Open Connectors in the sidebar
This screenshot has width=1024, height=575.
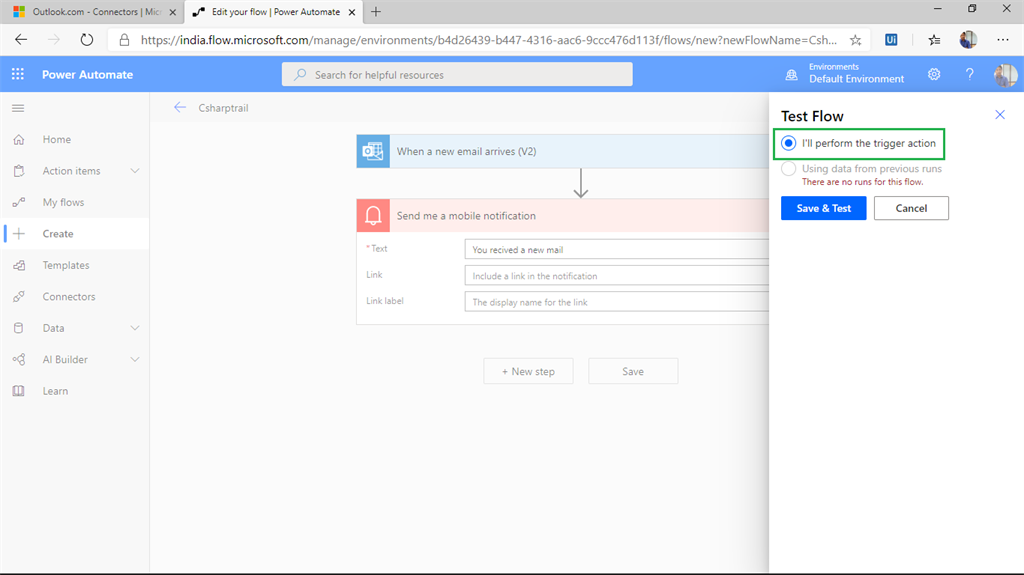69,297
